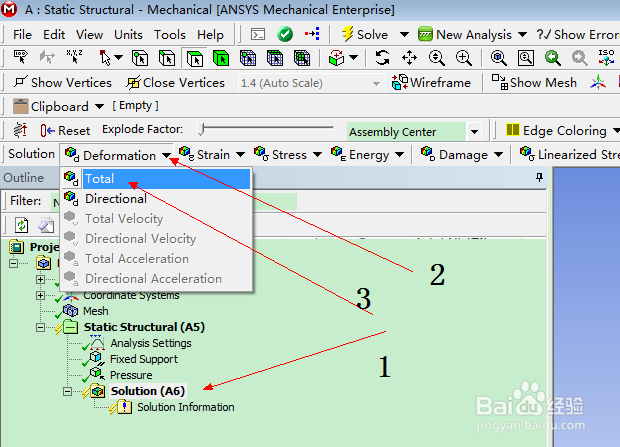
Task: Click the triad axes icon near Show Mesh
Action: pos(598,82)
